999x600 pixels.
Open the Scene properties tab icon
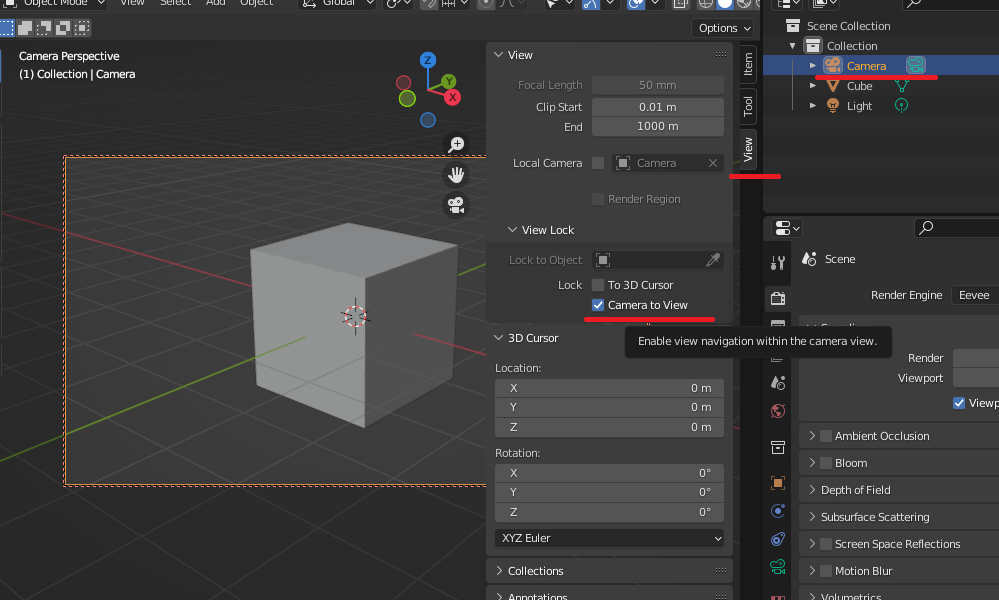(x=778, y=382)
